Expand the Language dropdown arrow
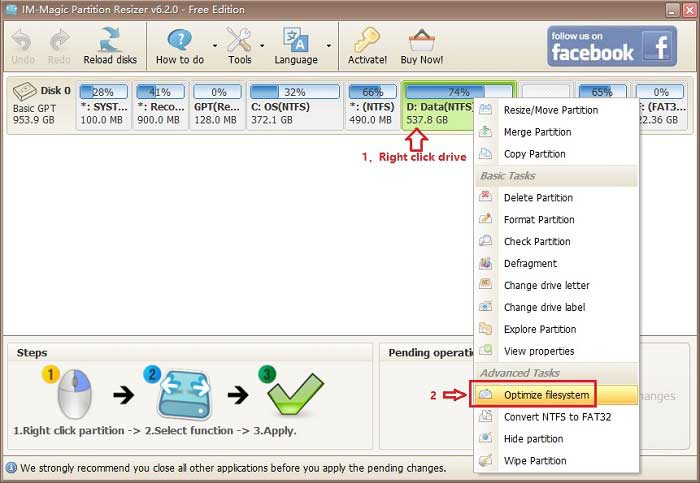This screenshot has width=700, height=483. tap(329, 46)
